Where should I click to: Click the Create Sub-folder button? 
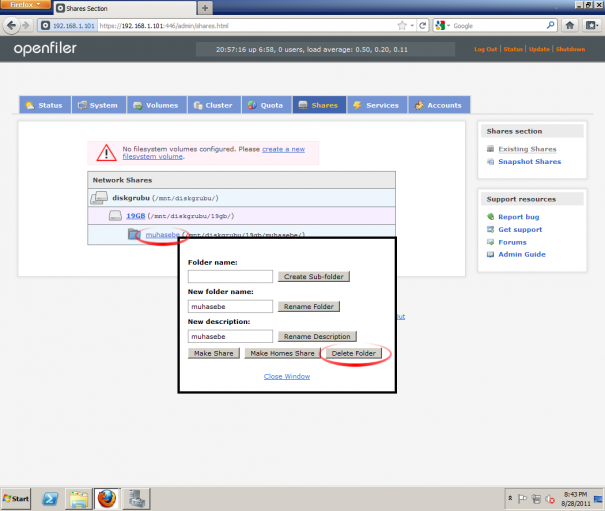tap(314, 276)
